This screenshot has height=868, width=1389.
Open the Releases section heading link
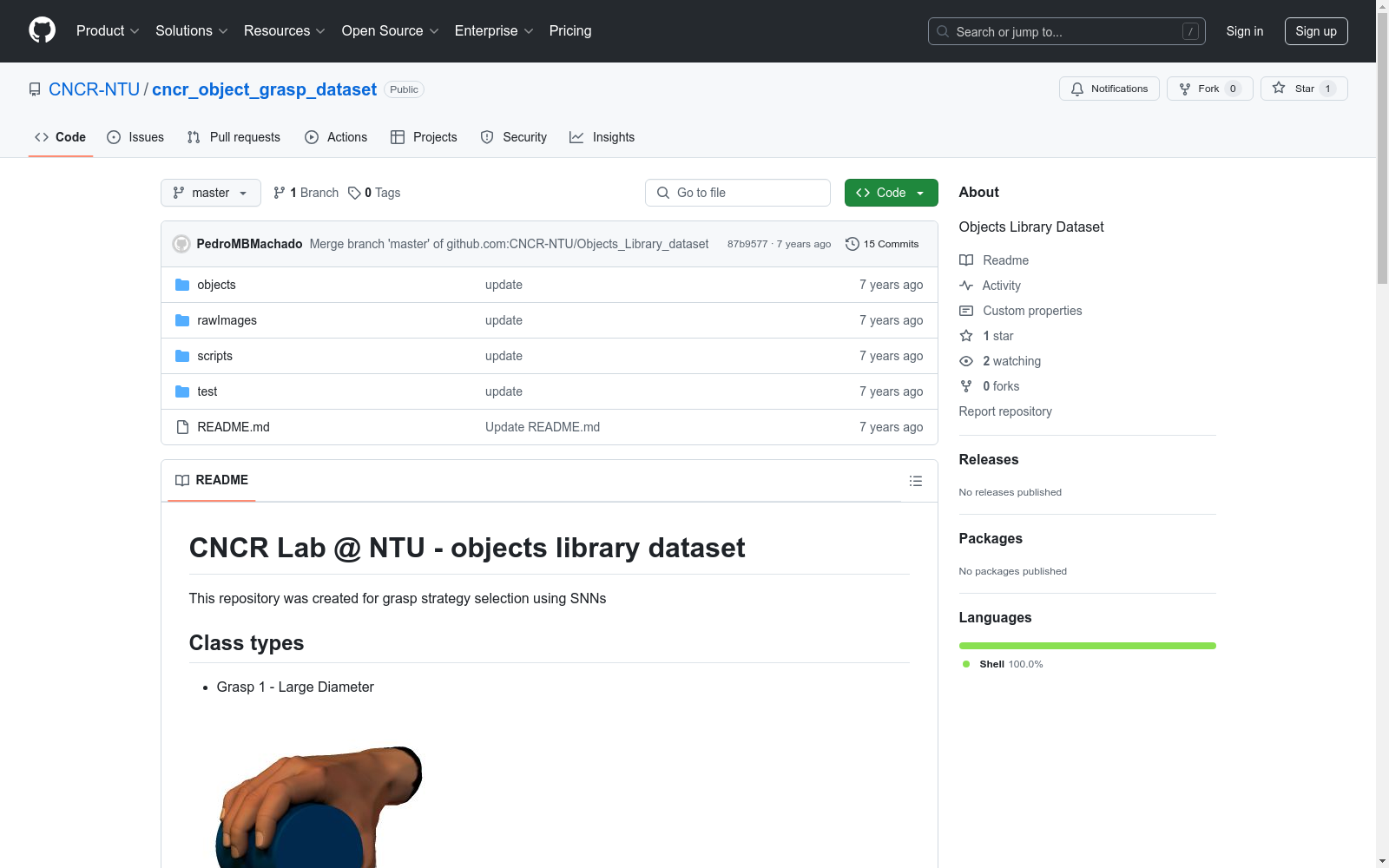989,459
